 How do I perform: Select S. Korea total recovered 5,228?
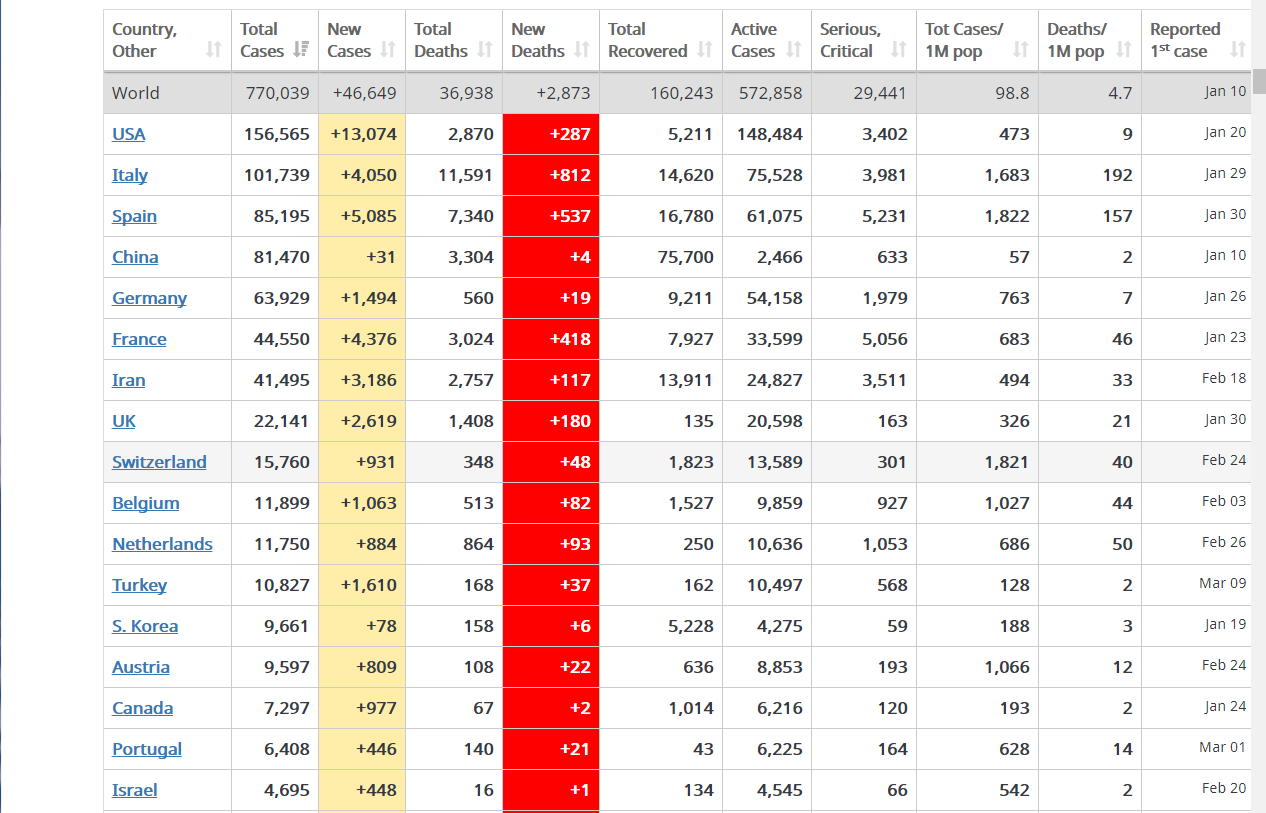click(691, 626)
